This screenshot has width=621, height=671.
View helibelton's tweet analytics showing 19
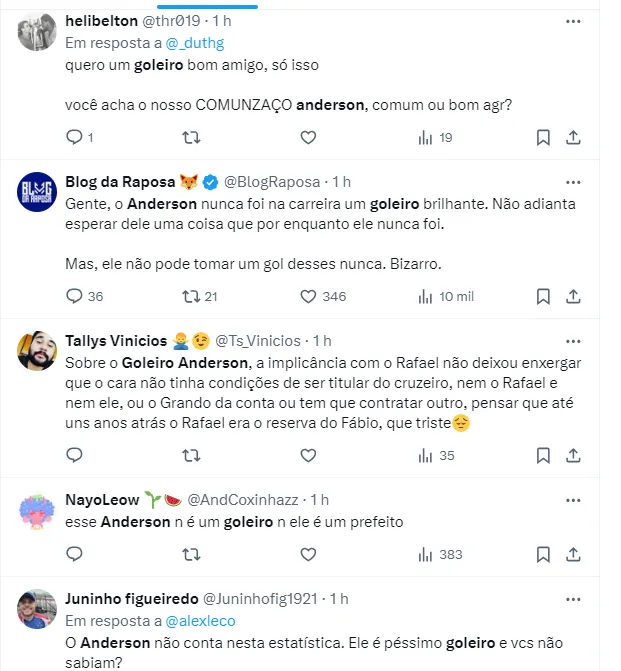tap(435, 137)
